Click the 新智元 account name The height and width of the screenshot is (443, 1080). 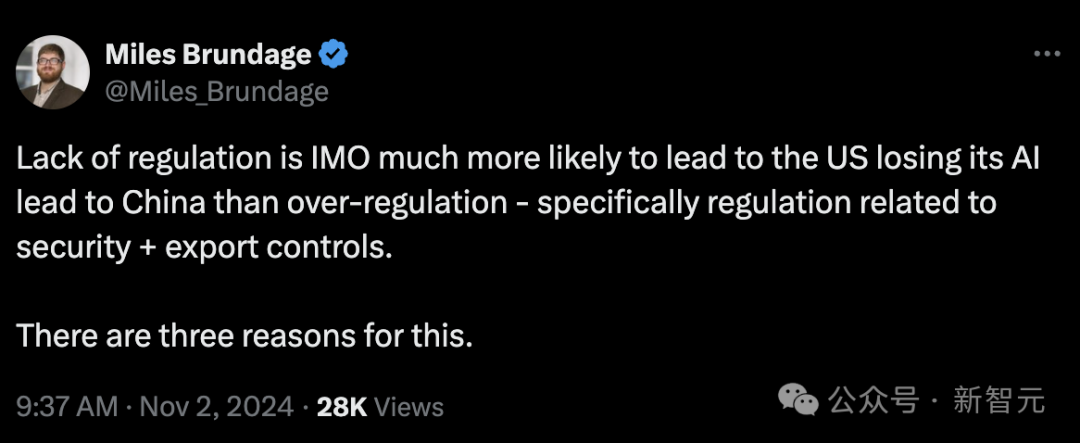999,401
